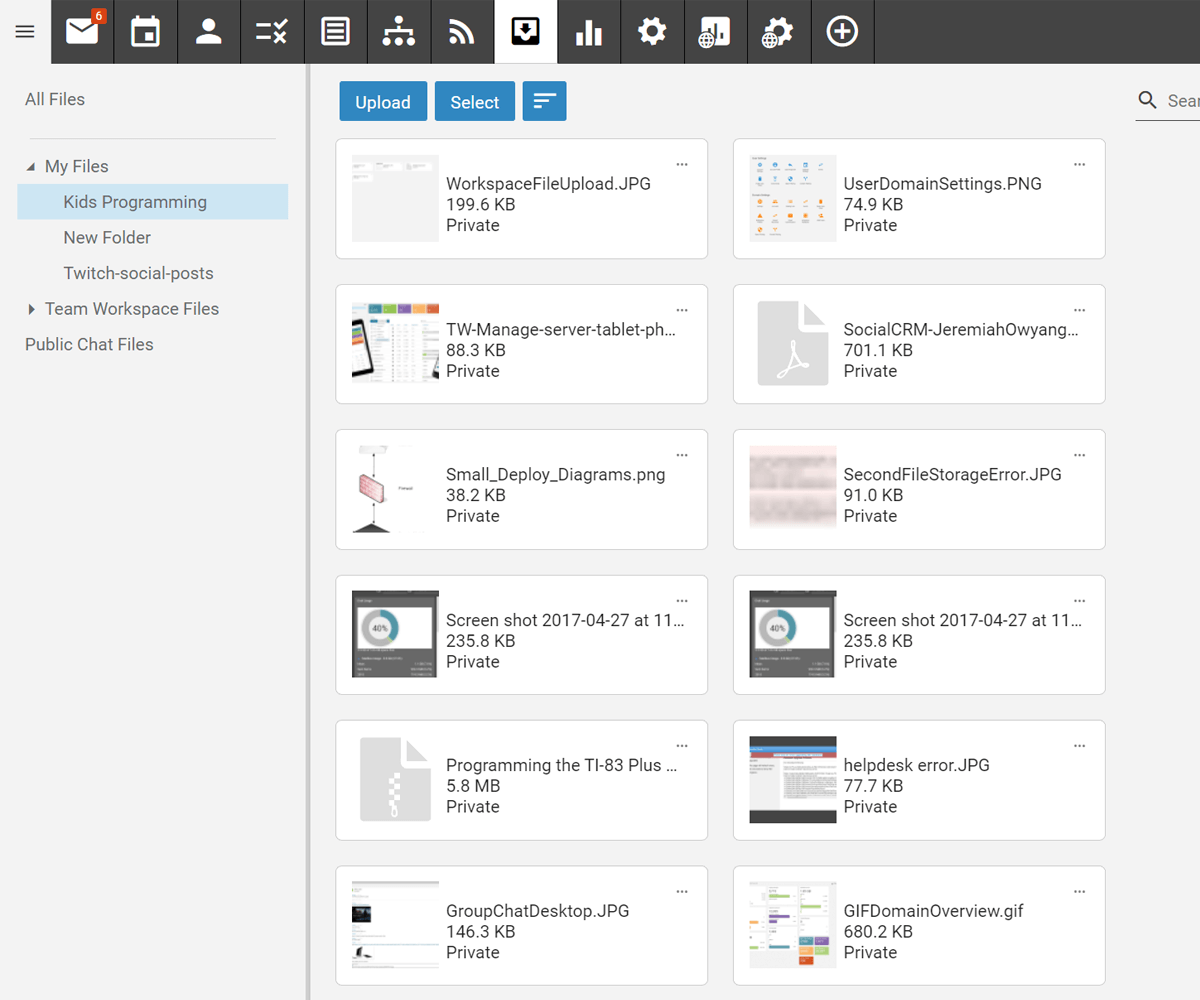Click the My Files label
This screenshot has height=1000, width=1200.
[x=77, y=166]
